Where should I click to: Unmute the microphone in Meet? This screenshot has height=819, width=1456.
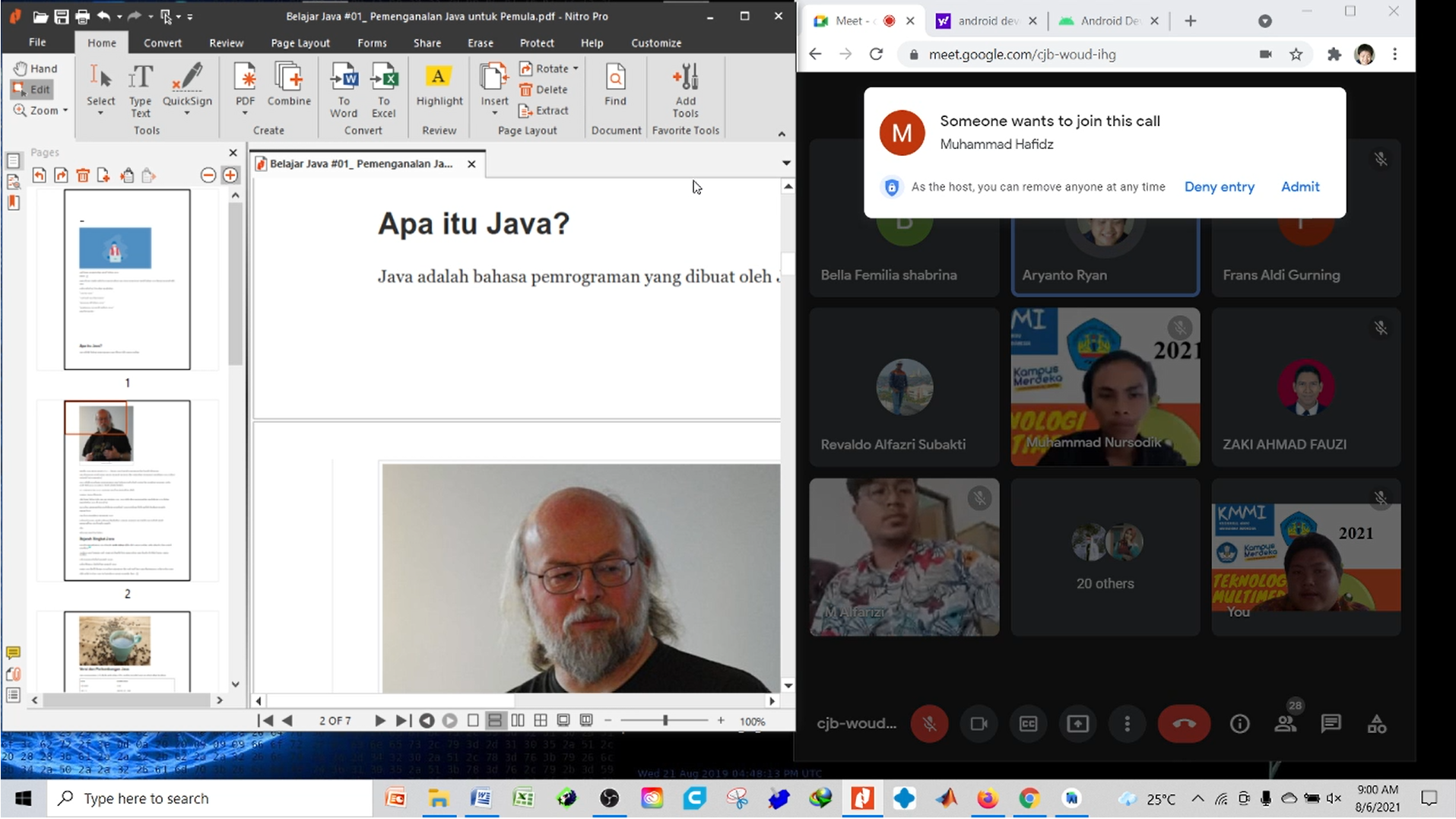[929, 723]
